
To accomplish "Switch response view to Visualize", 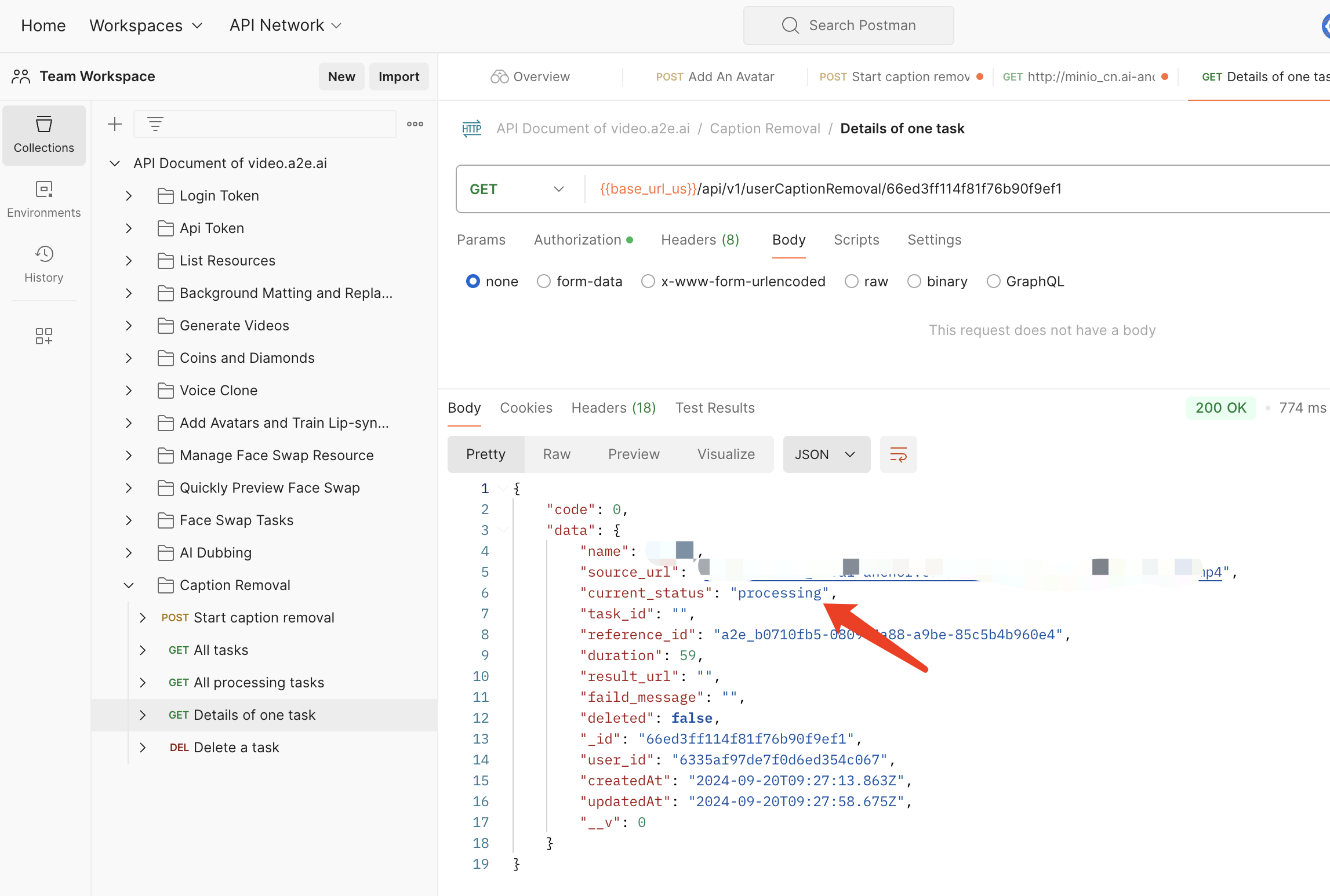I will [726, 454].
